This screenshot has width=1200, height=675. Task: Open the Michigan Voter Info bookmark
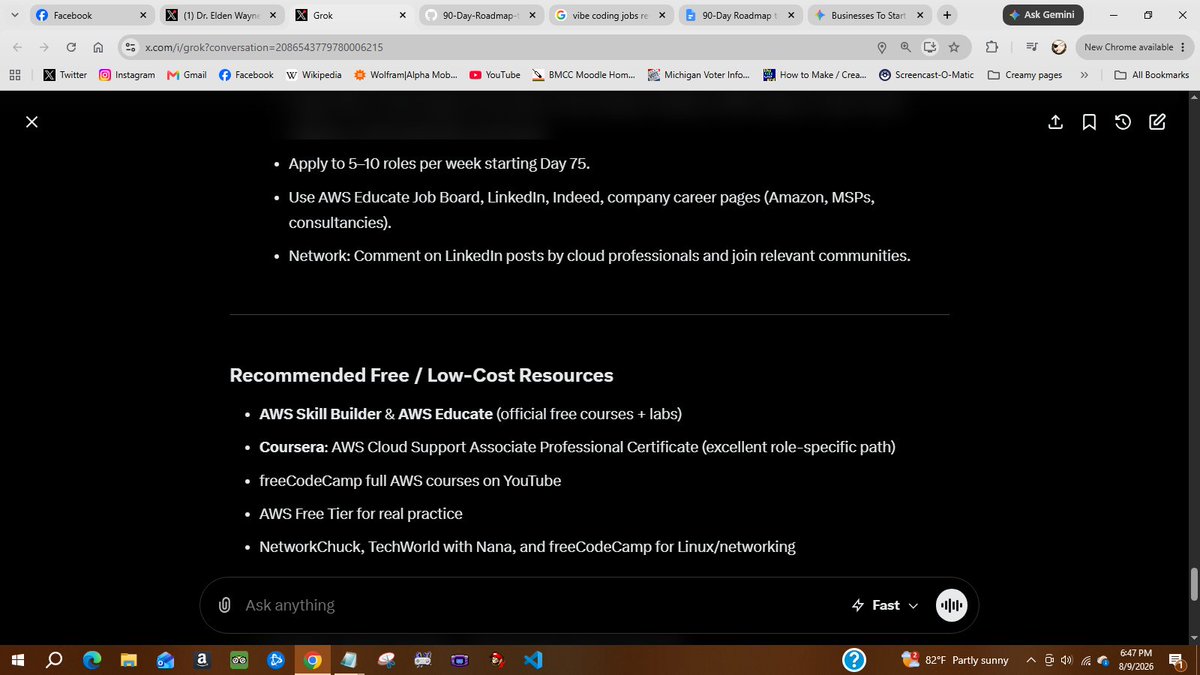pyautogui.click(x=699, y=75)
